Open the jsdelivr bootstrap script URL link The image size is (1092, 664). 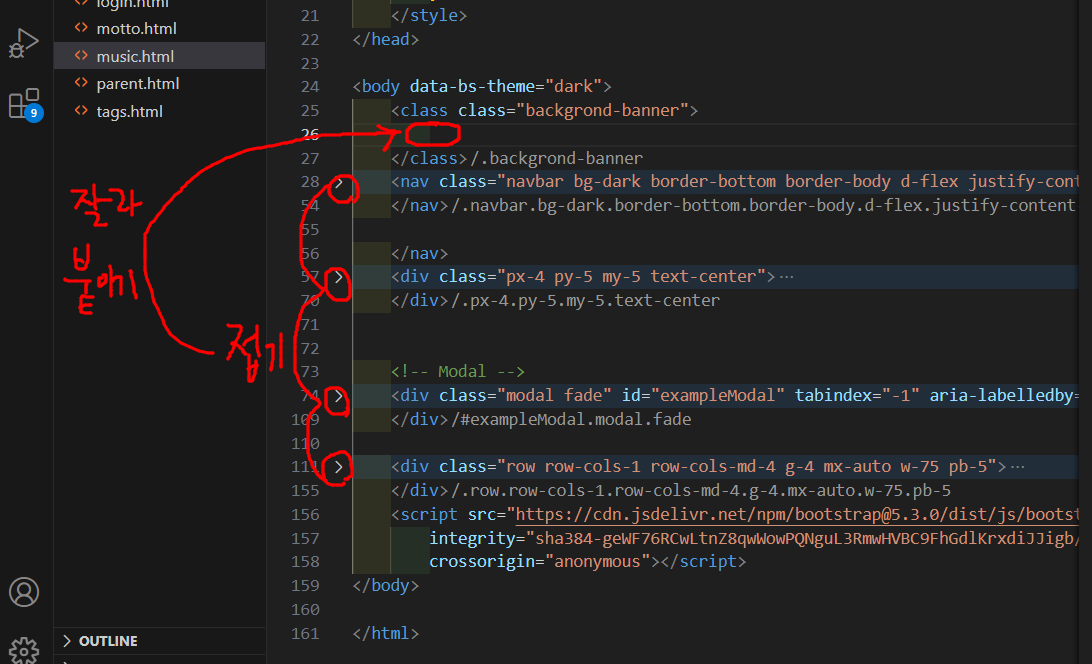tap(797, 514)
